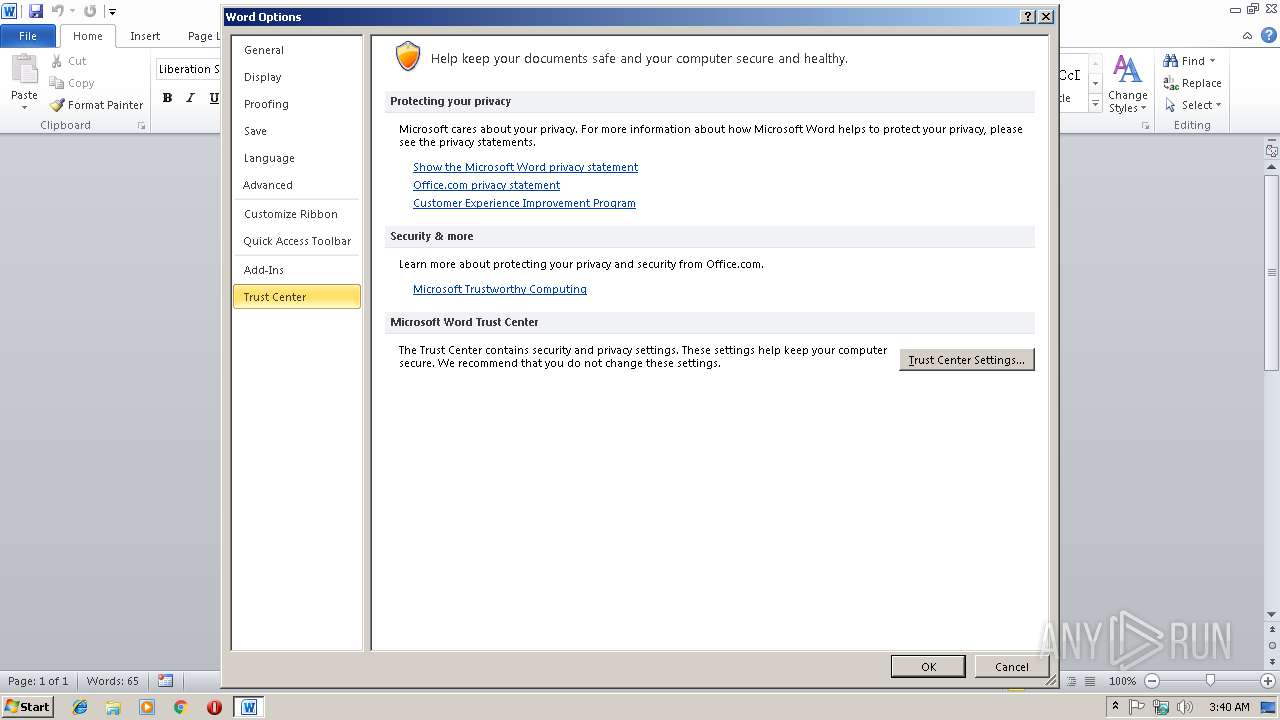The width and height of the screenshot is (1280, 720).
Task: Open Windows Explorer folder on taskbar
Action: click(x=113, y=707)
